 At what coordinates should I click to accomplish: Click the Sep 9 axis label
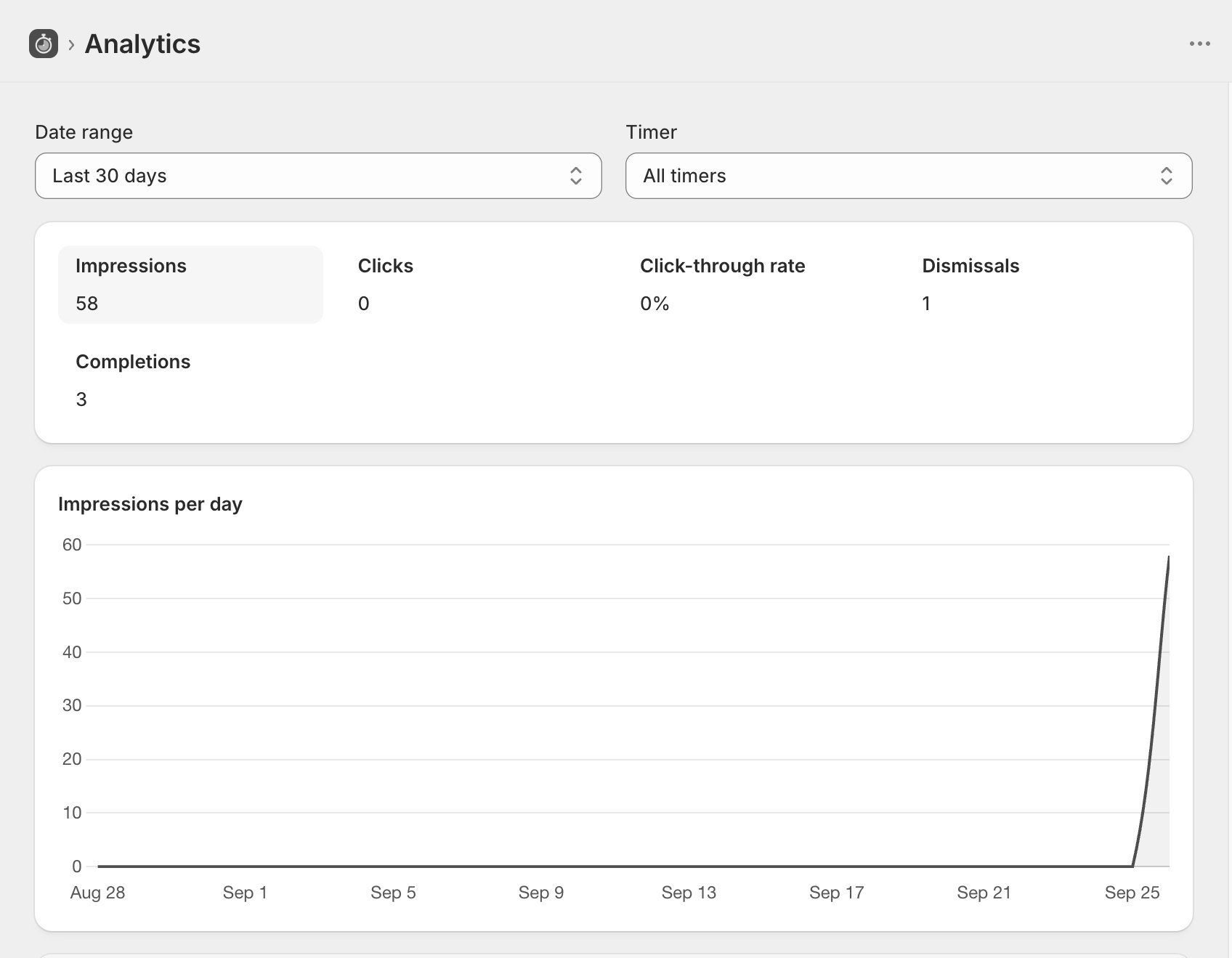[541, 893]
